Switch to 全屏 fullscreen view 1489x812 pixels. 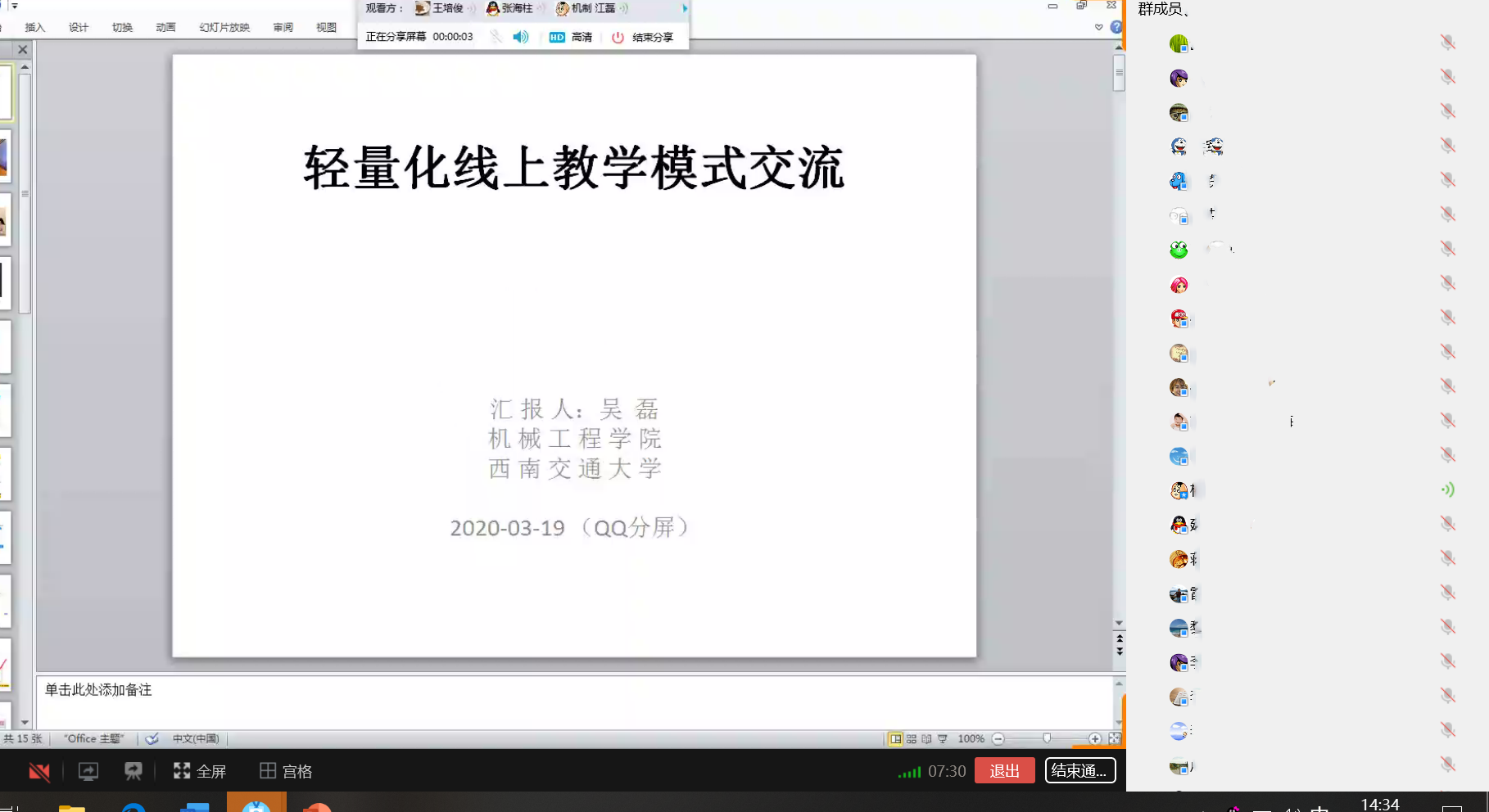tap(200, 771)
